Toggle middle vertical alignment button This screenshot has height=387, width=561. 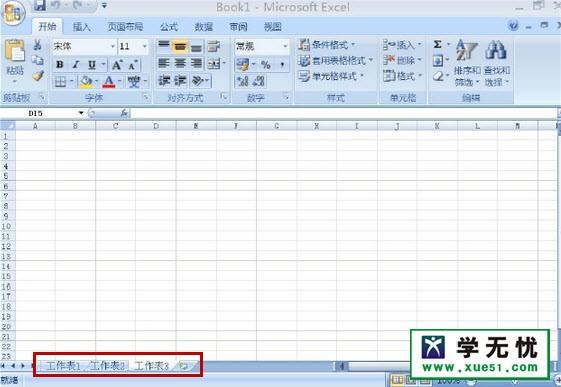180,46
